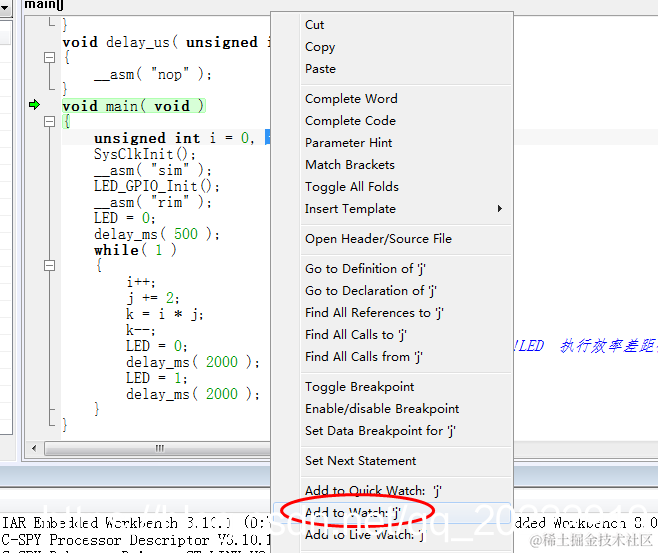Find All Calls to 'j'

point(355,335)
